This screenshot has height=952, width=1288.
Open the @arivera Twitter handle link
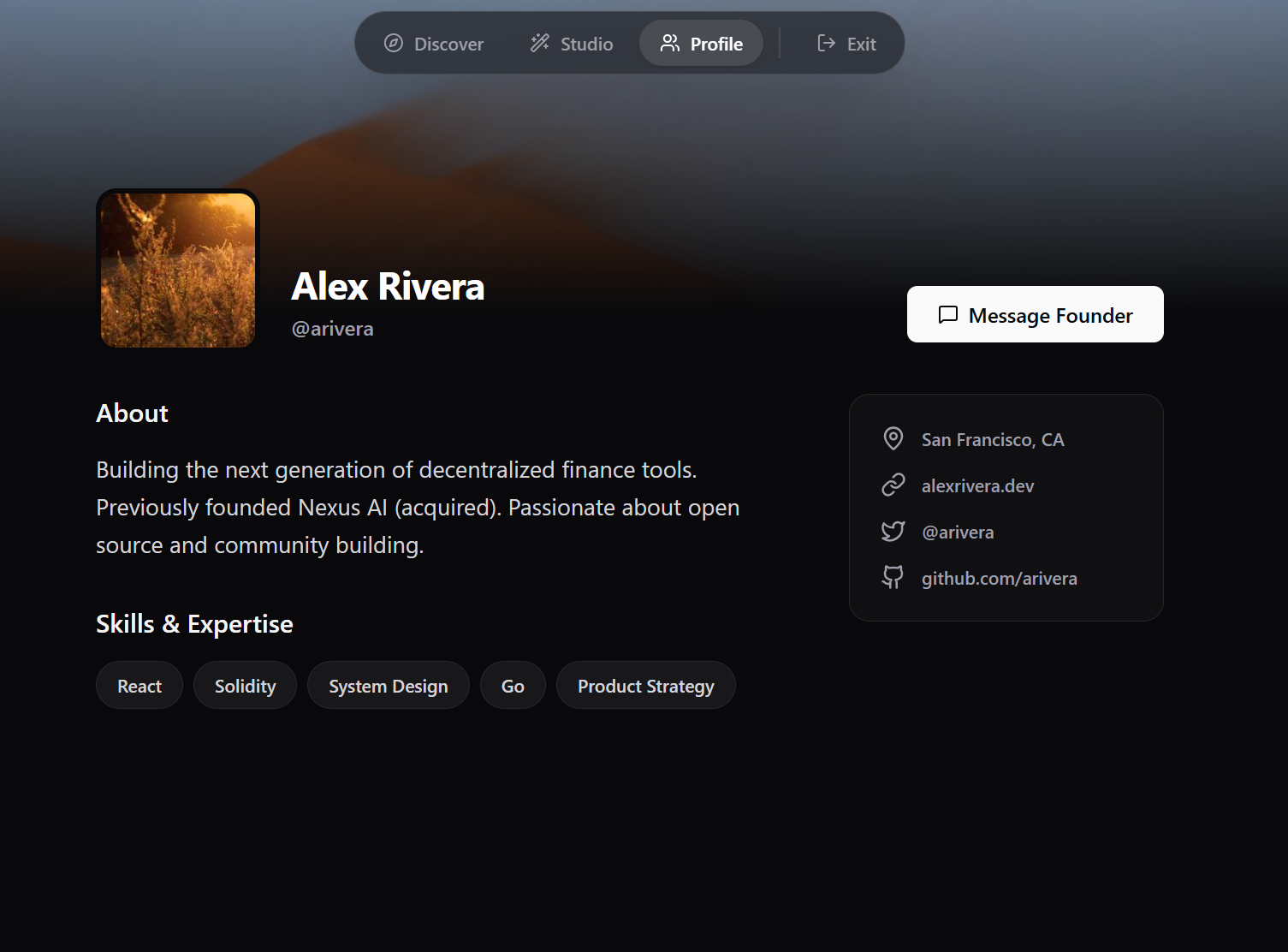click(x=958, y=533)
